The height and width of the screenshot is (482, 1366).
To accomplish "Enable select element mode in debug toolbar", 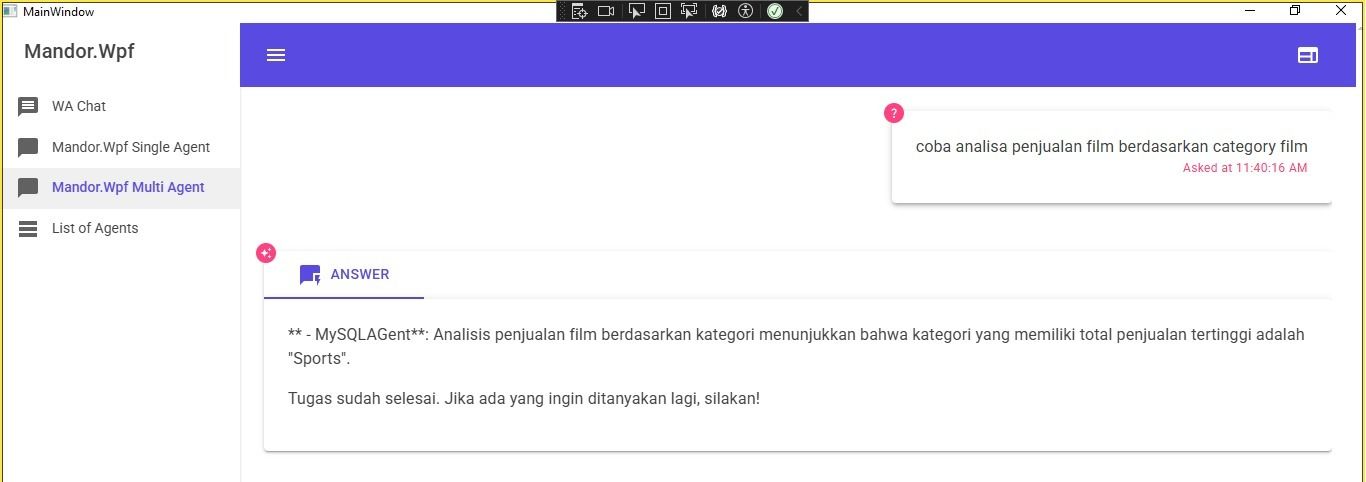I will 636,11.
